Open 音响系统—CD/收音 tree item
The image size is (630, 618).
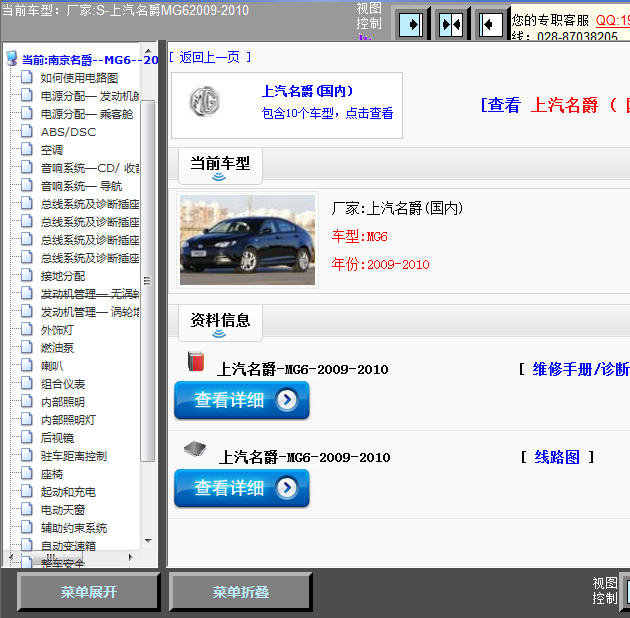[90, 168]
